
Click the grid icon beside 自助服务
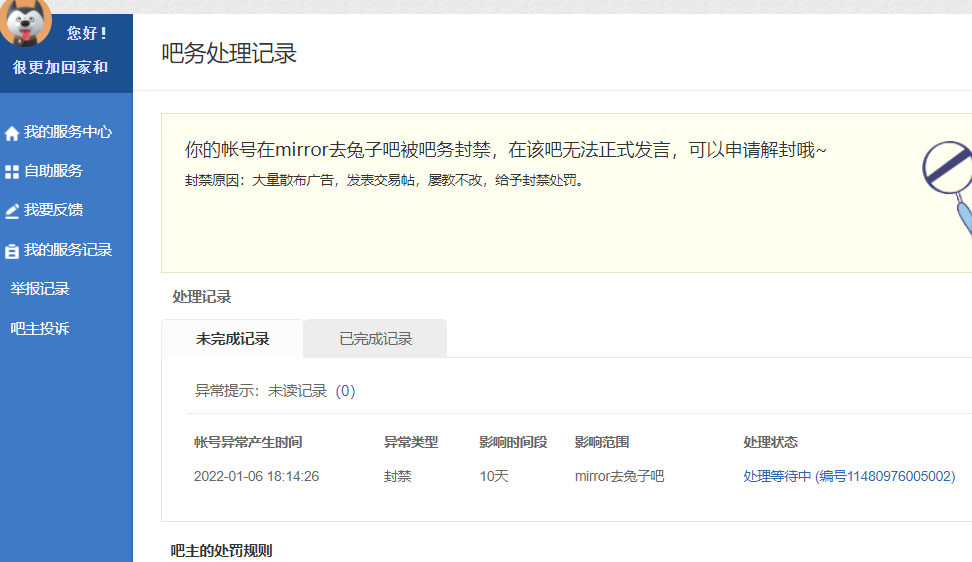click(12, 172)
